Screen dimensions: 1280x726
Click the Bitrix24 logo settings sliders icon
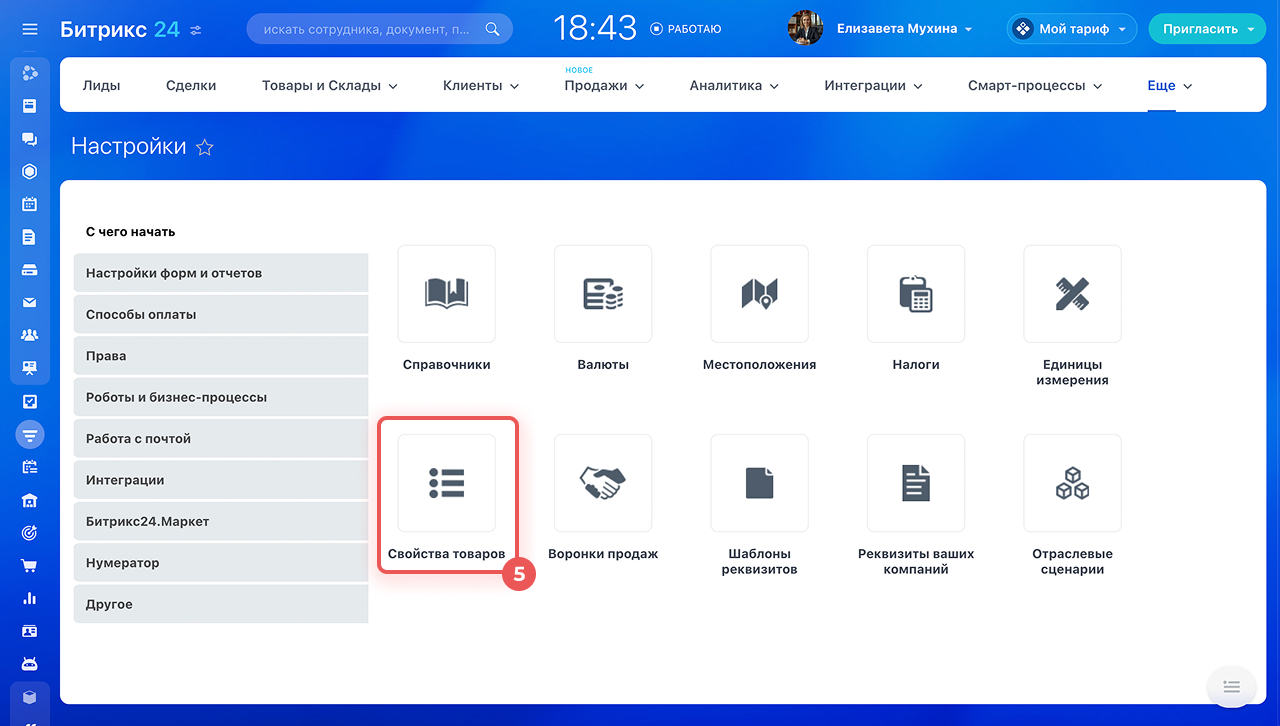tap(196, 30)
